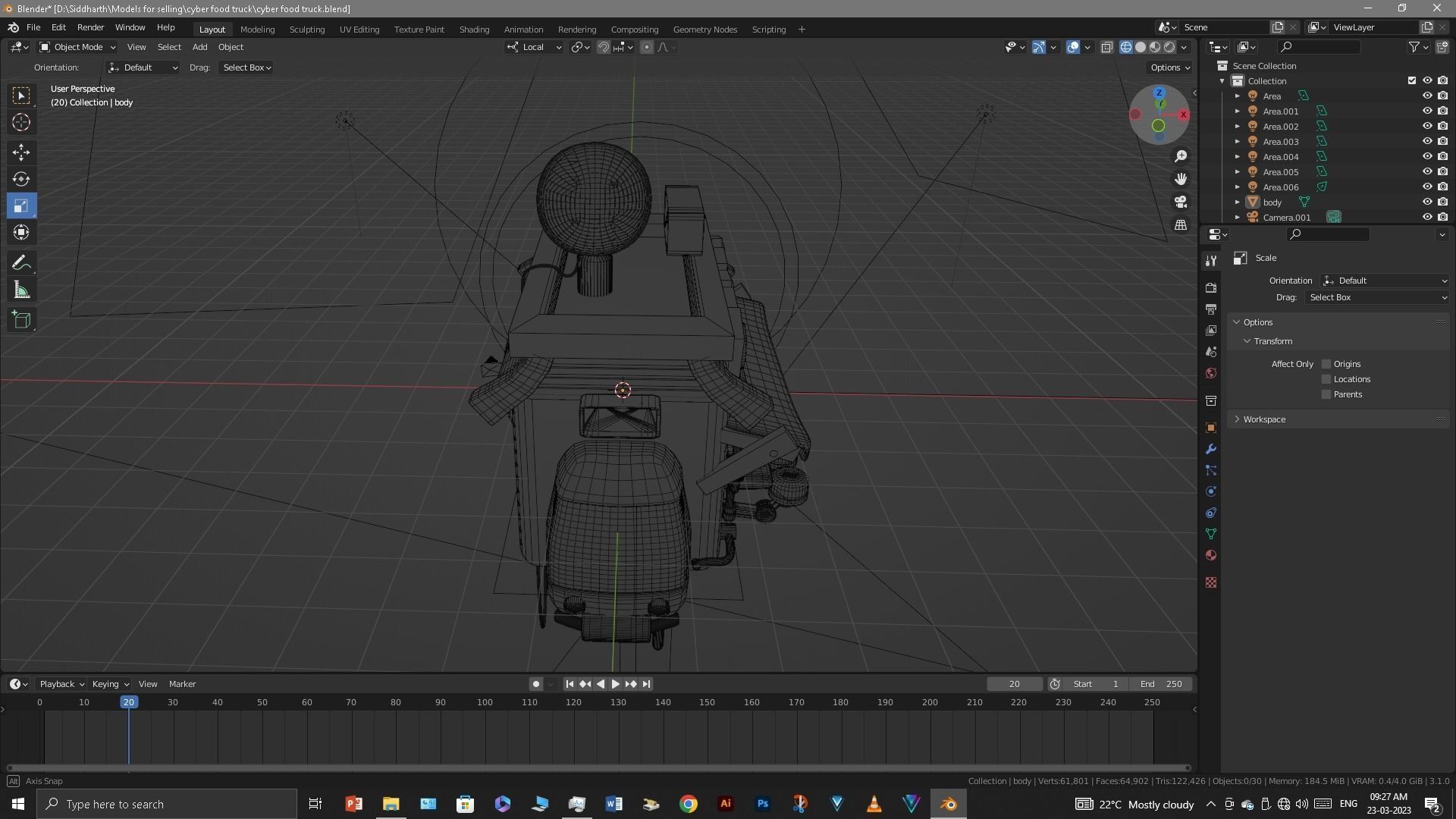Open the Render properties tab

coord(1211,288)
